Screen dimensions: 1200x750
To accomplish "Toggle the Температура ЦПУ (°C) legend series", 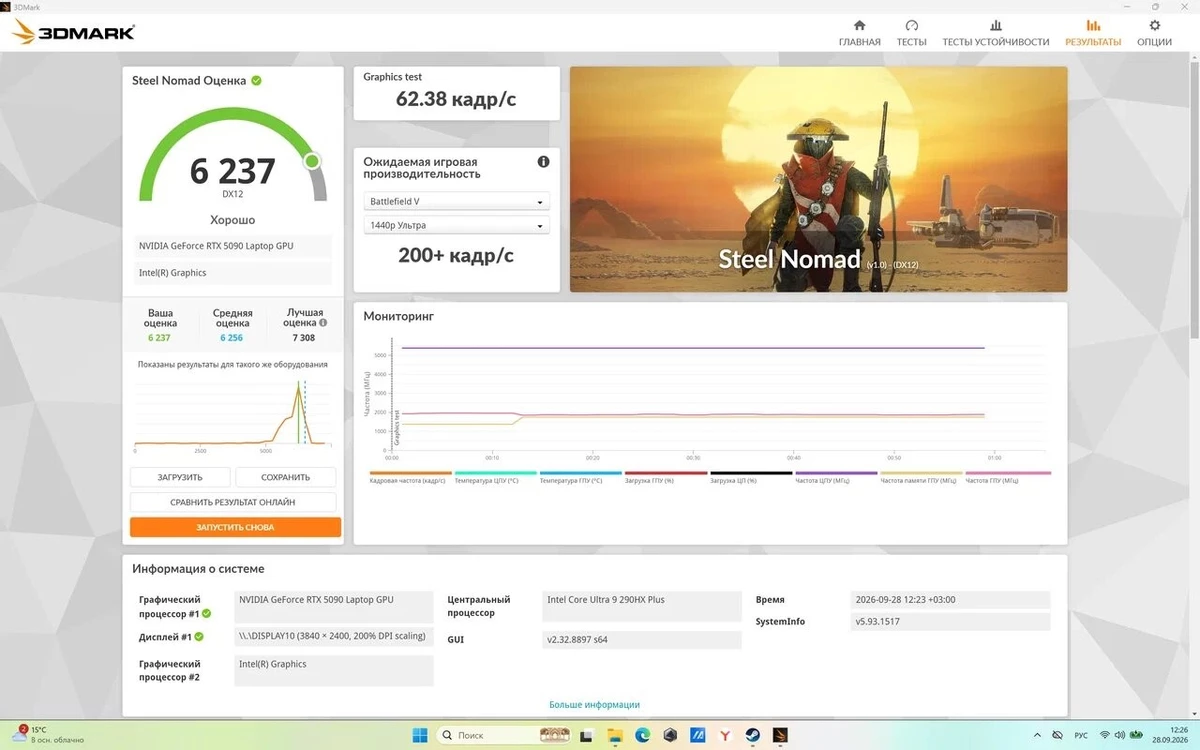I will (x=495, y=477).
